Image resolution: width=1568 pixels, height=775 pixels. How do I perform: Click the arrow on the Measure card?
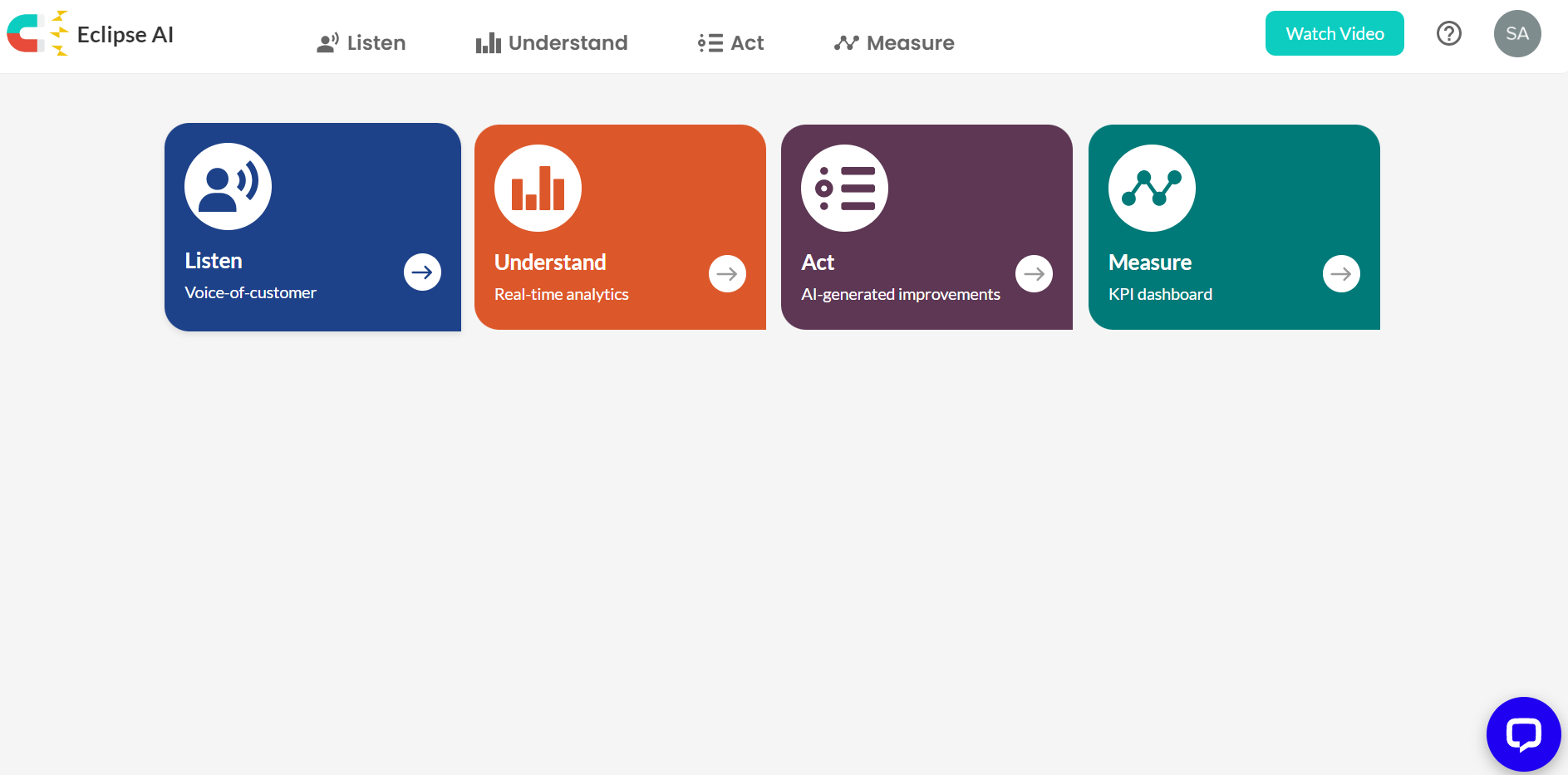pos(1340,273)
